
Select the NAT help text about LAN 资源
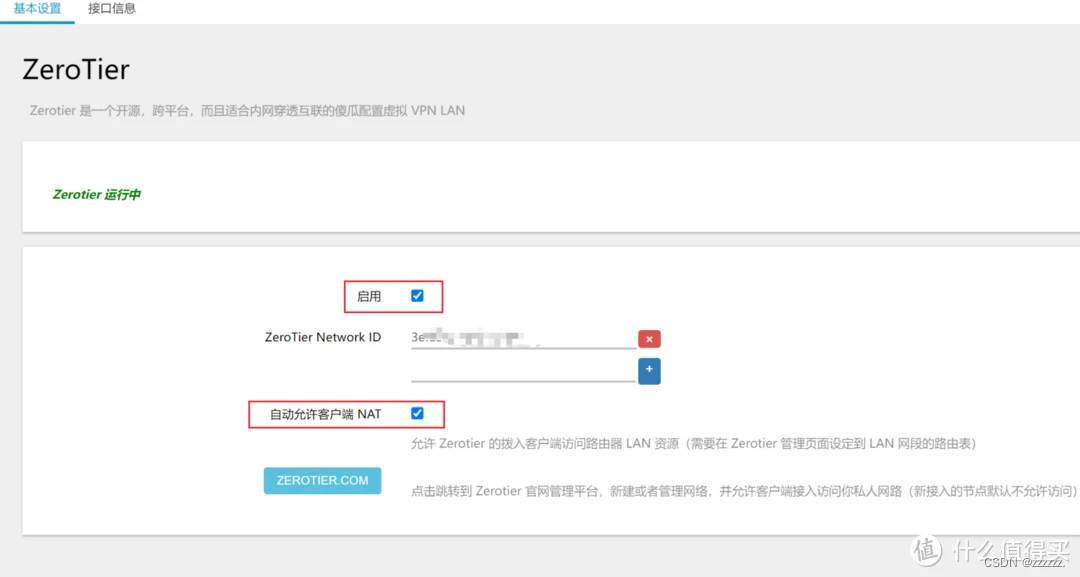(694, 444)
